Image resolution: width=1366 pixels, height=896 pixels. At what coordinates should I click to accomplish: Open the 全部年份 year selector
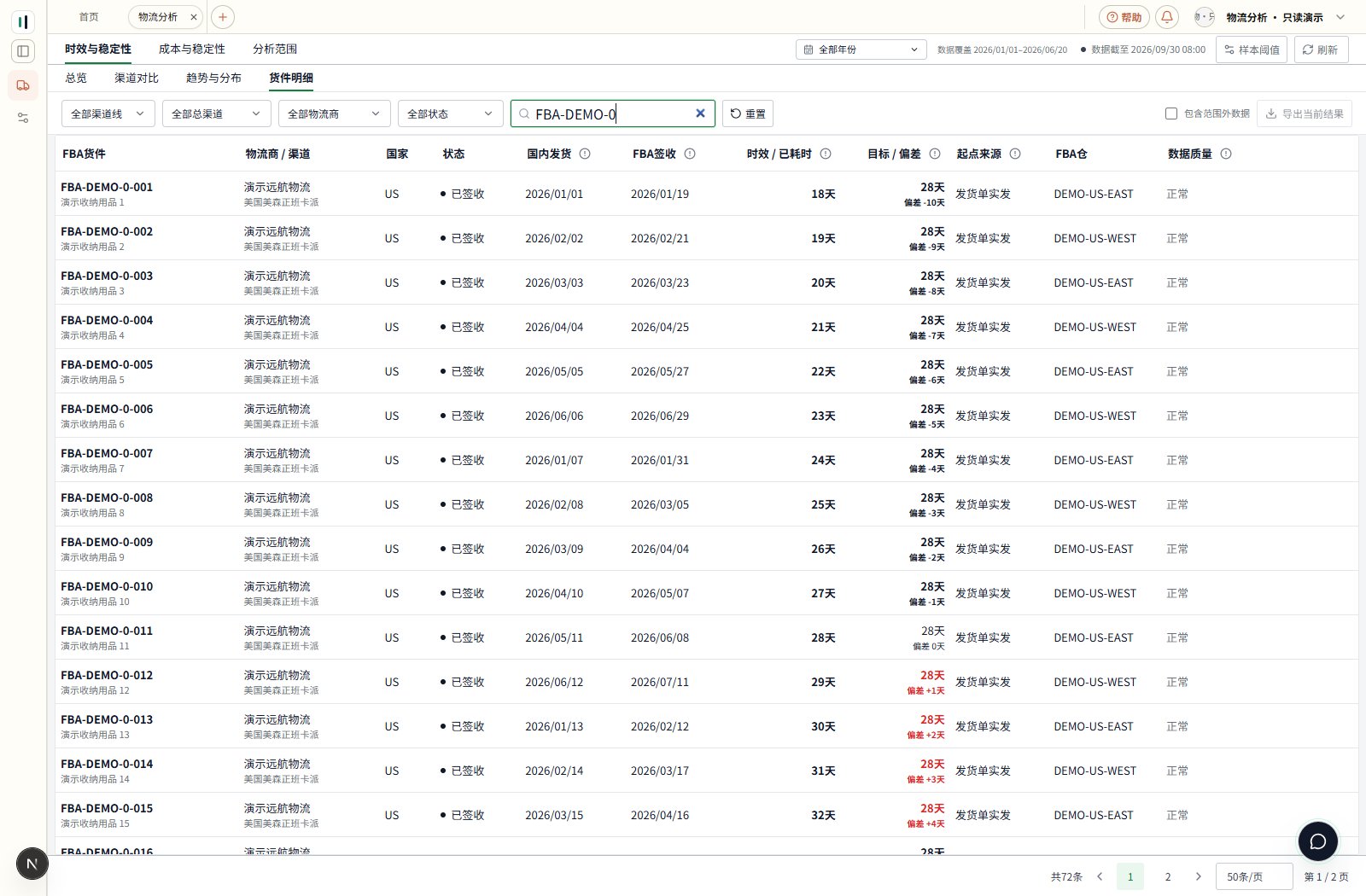pyautogui.click(x=861, y=49)
